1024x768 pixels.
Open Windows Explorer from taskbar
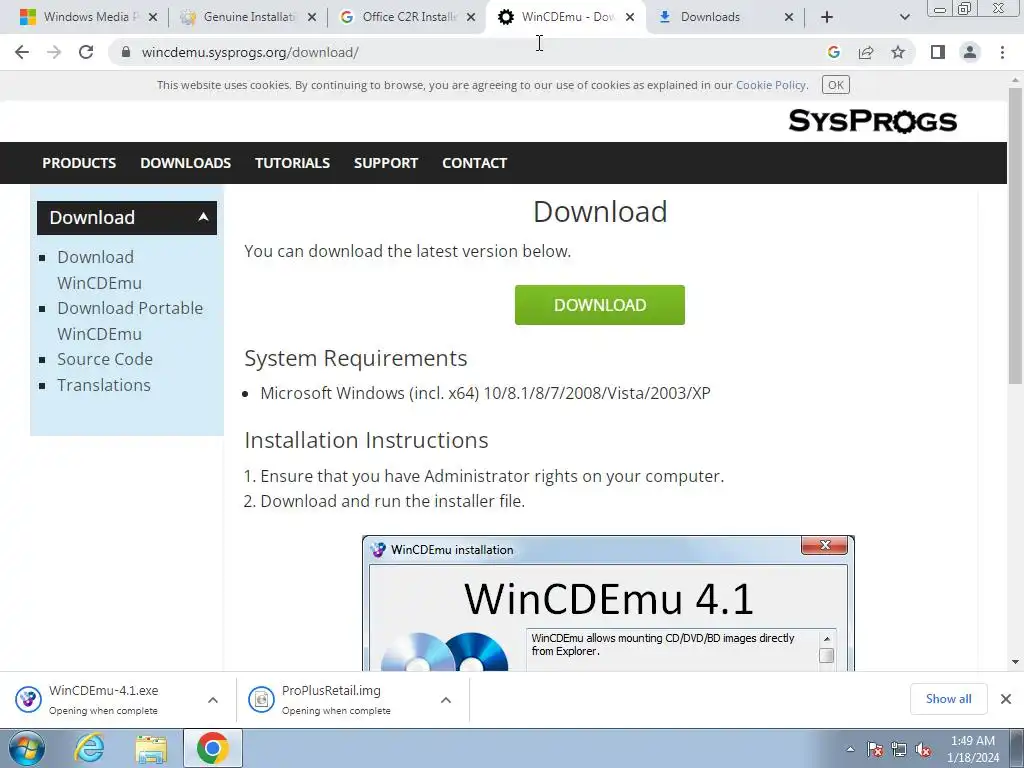click(151, 748)
